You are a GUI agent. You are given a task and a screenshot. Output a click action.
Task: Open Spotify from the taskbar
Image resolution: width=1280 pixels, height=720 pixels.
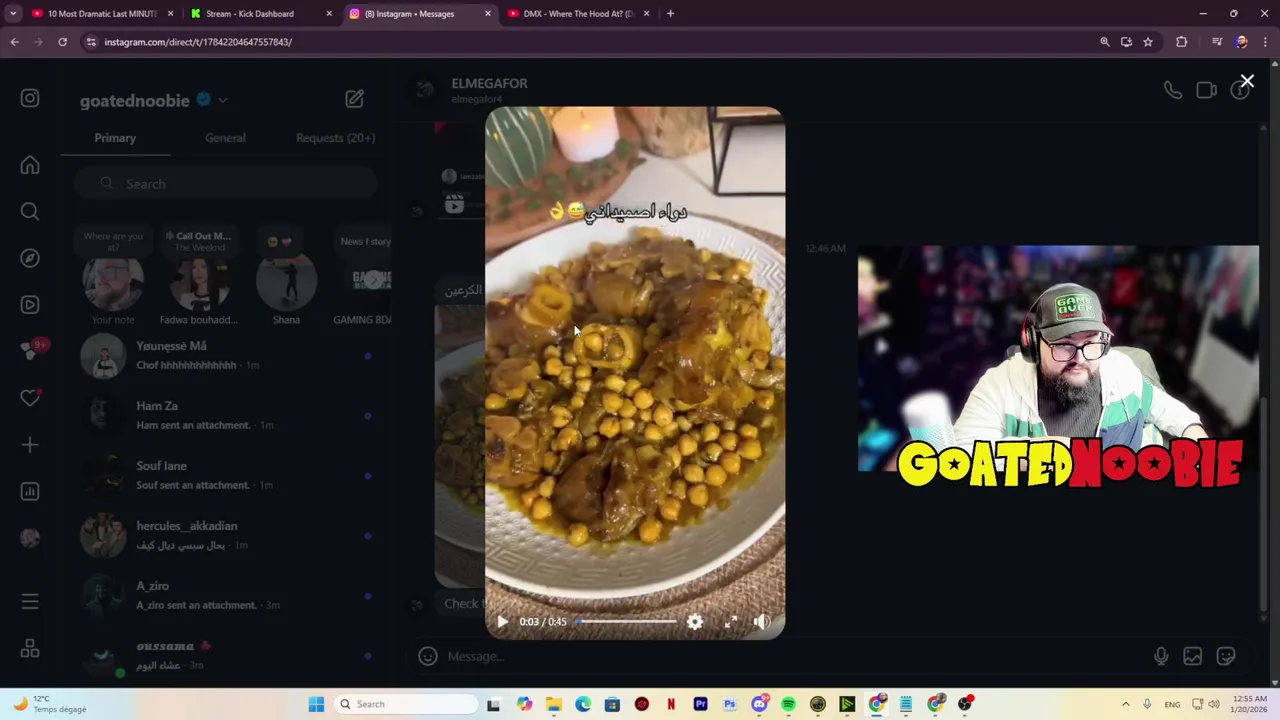click(788, 704)
